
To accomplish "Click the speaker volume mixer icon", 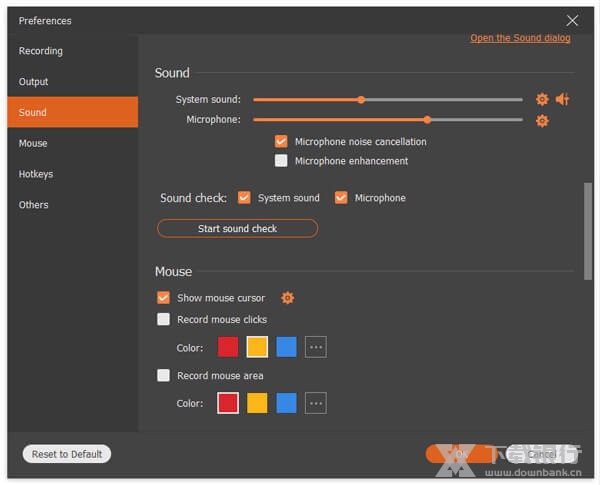I will coord(563,99).
